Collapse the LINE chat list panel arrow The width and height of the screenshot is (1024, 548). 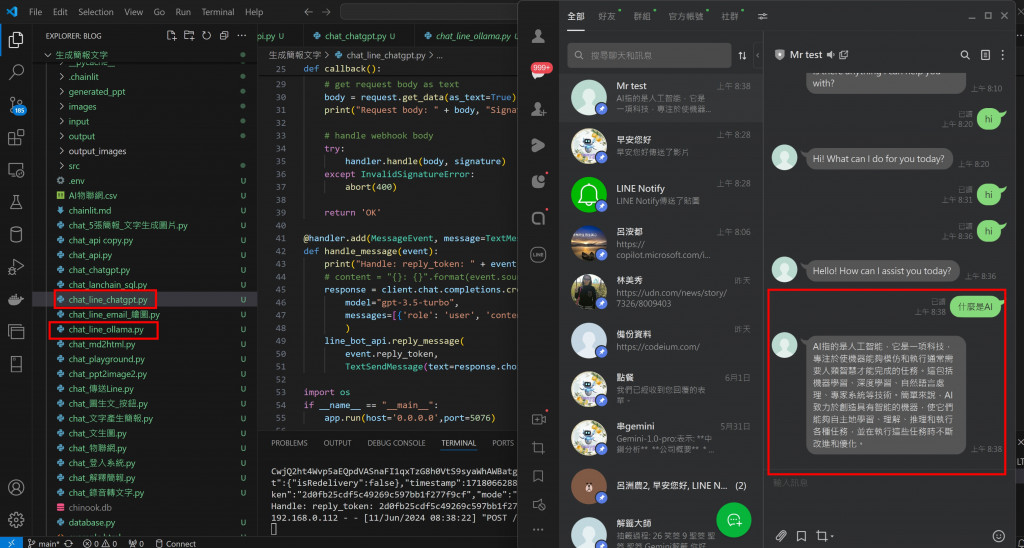coord(758,56)
